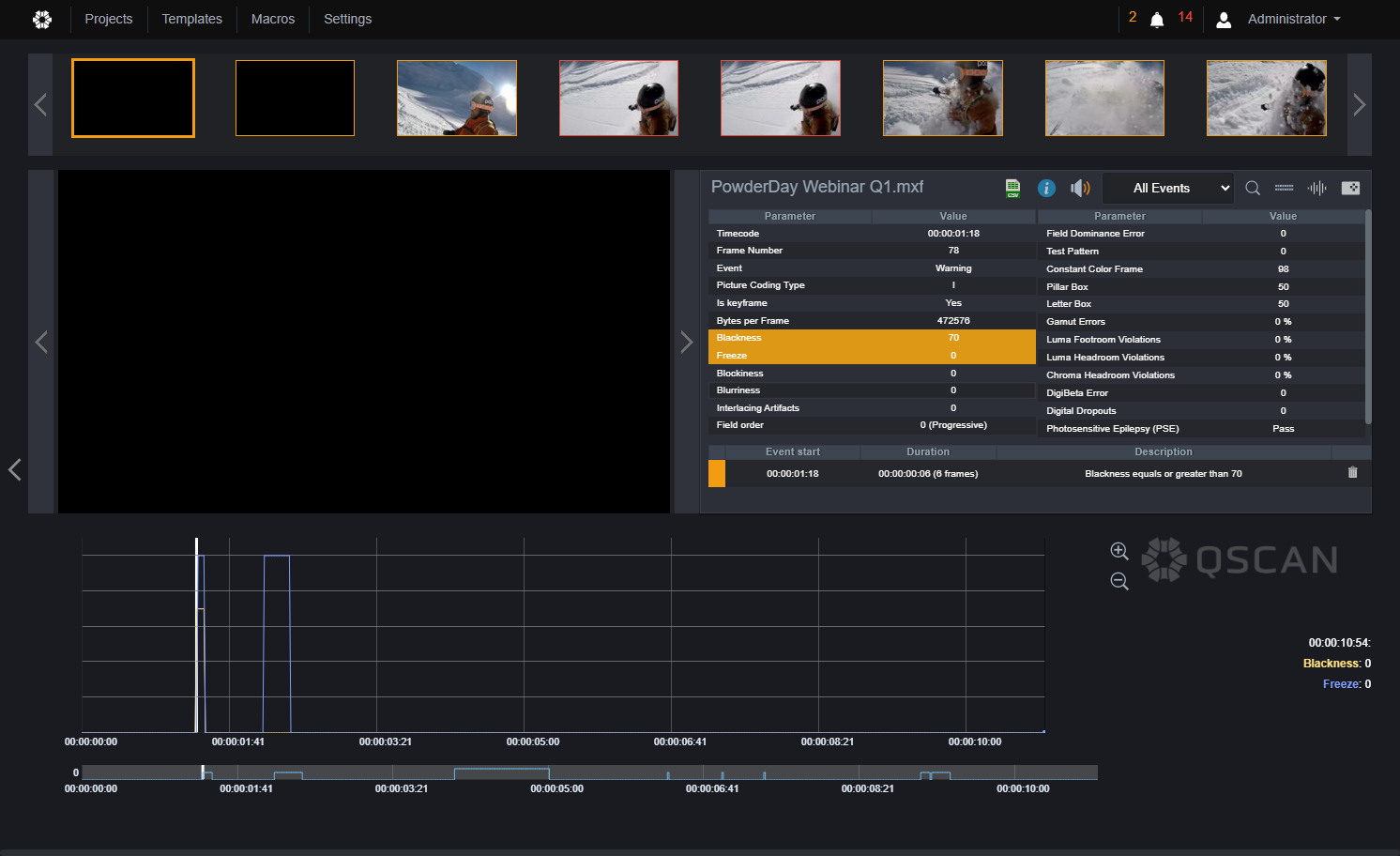Click the event start time 00:00:01:18
Image resolution: width=1400 pixels, height=856 pixels.
(793, 474)
